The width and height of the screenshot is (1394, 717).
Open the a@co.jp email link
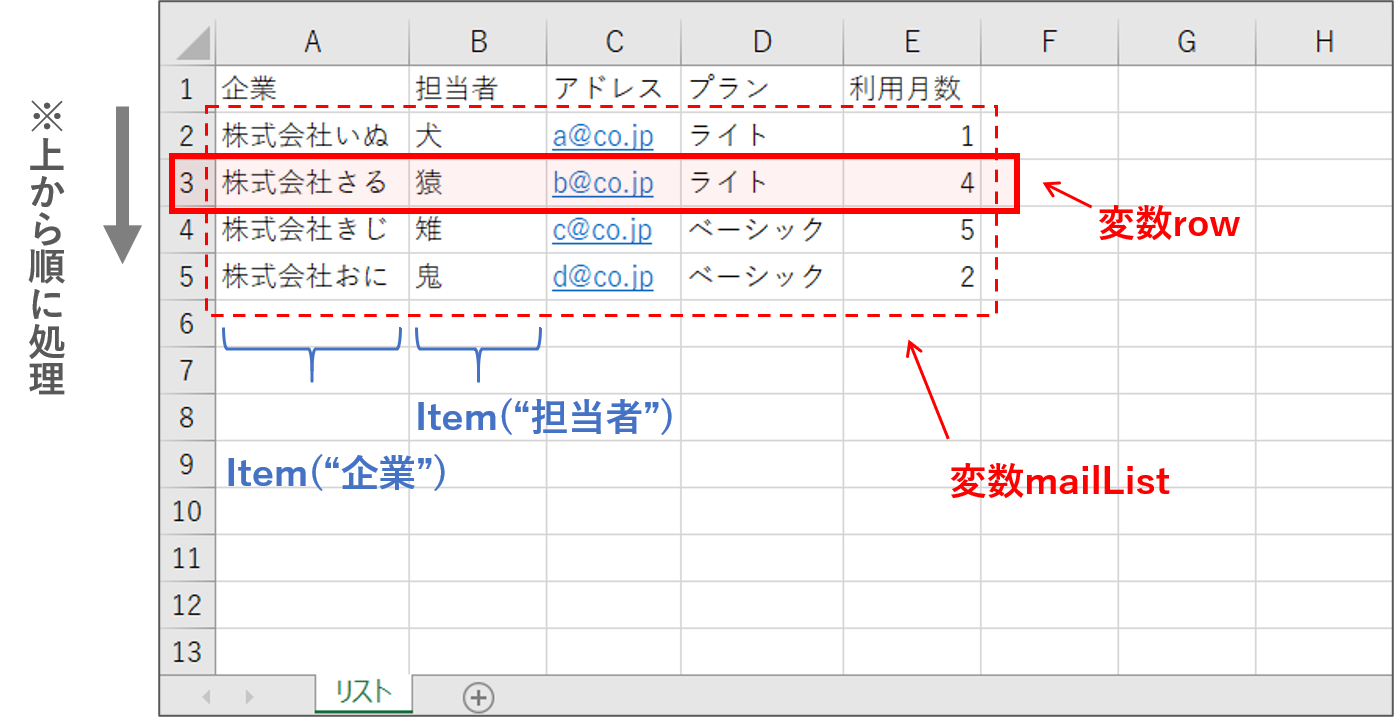pos(602,136)
